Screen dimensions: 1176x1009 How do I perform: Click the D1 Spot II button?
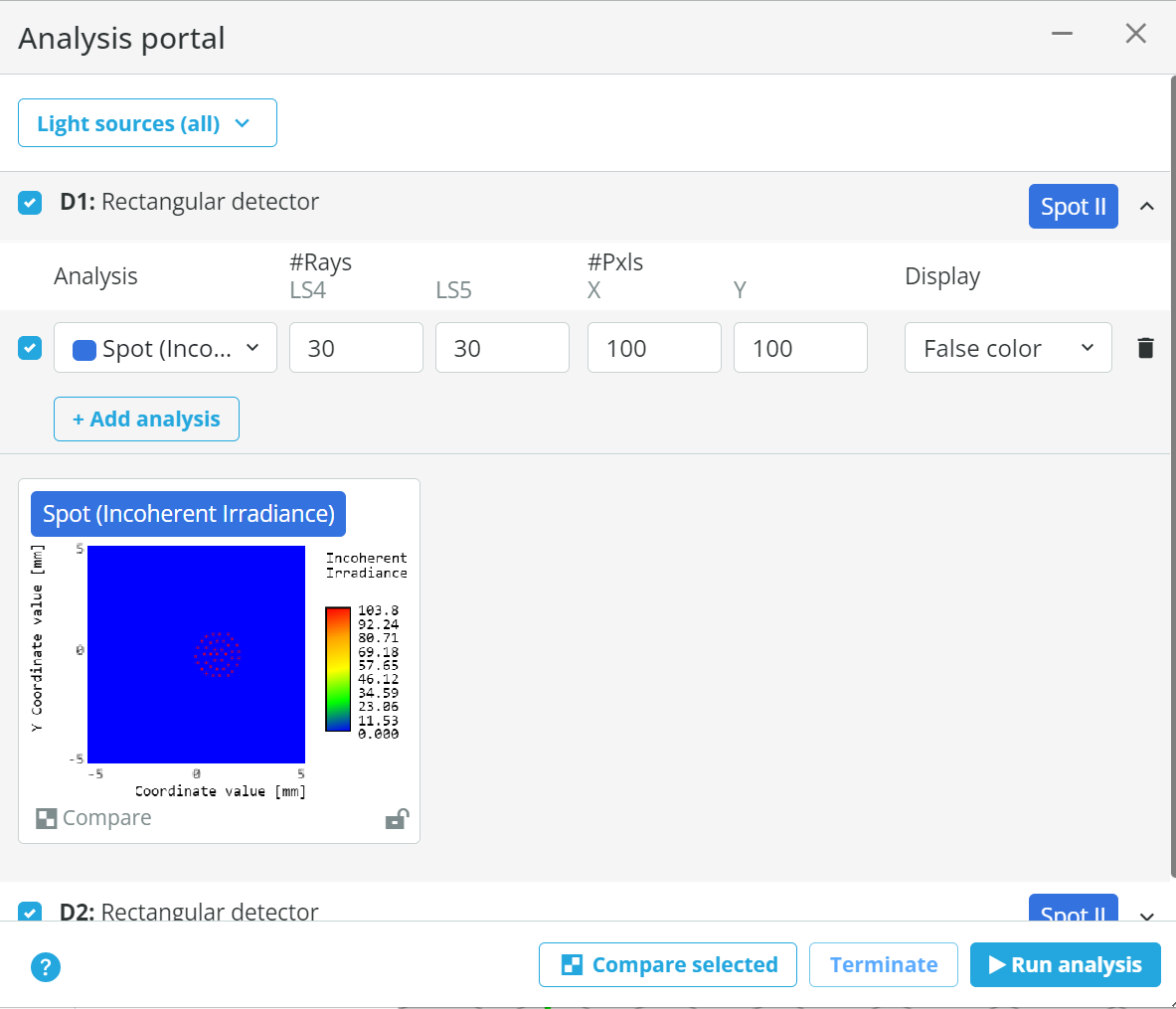pyautogui.click(x=1074, y=207)
